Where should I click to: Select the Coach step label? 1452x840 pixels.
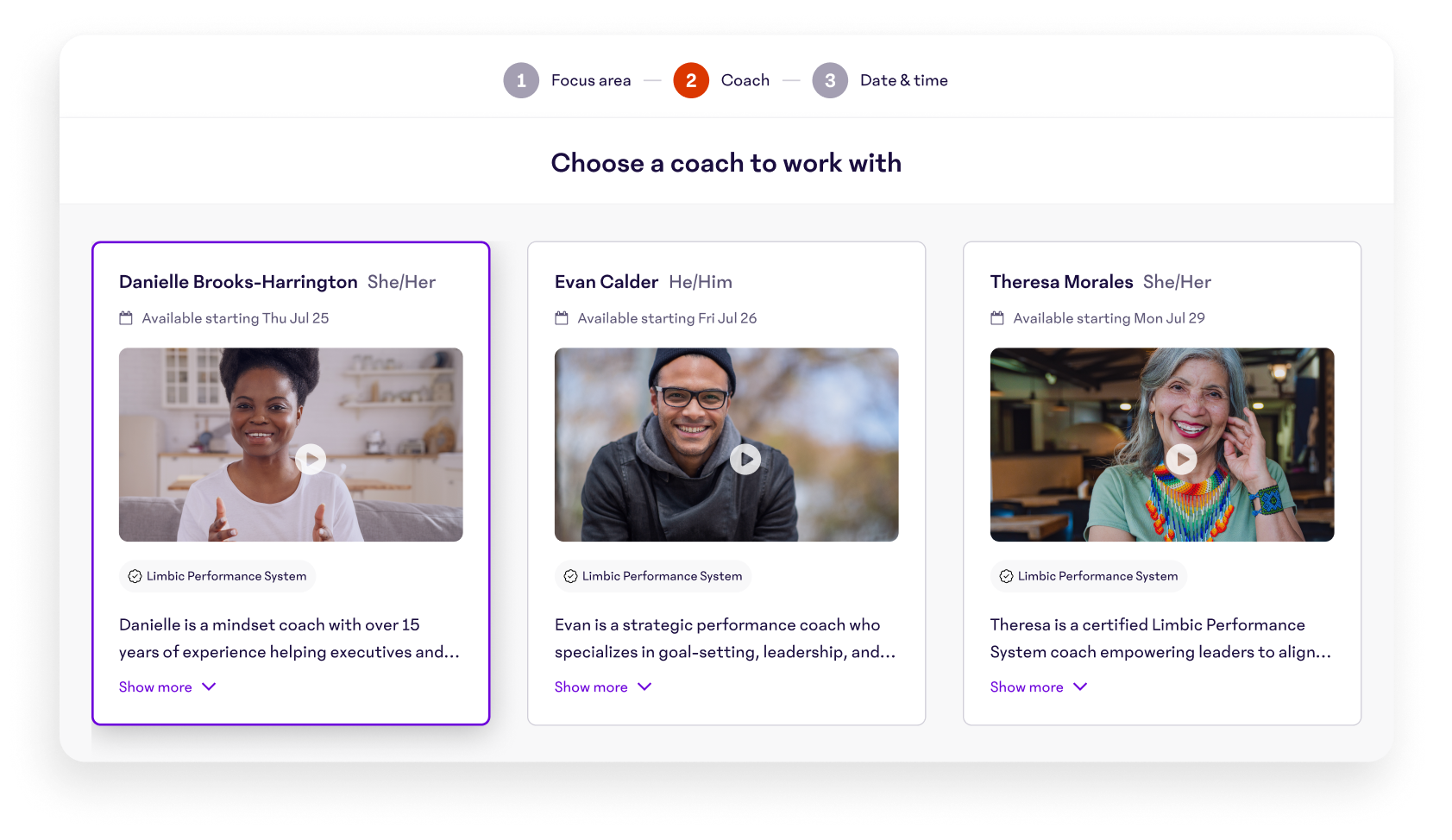tap(745, 80)
